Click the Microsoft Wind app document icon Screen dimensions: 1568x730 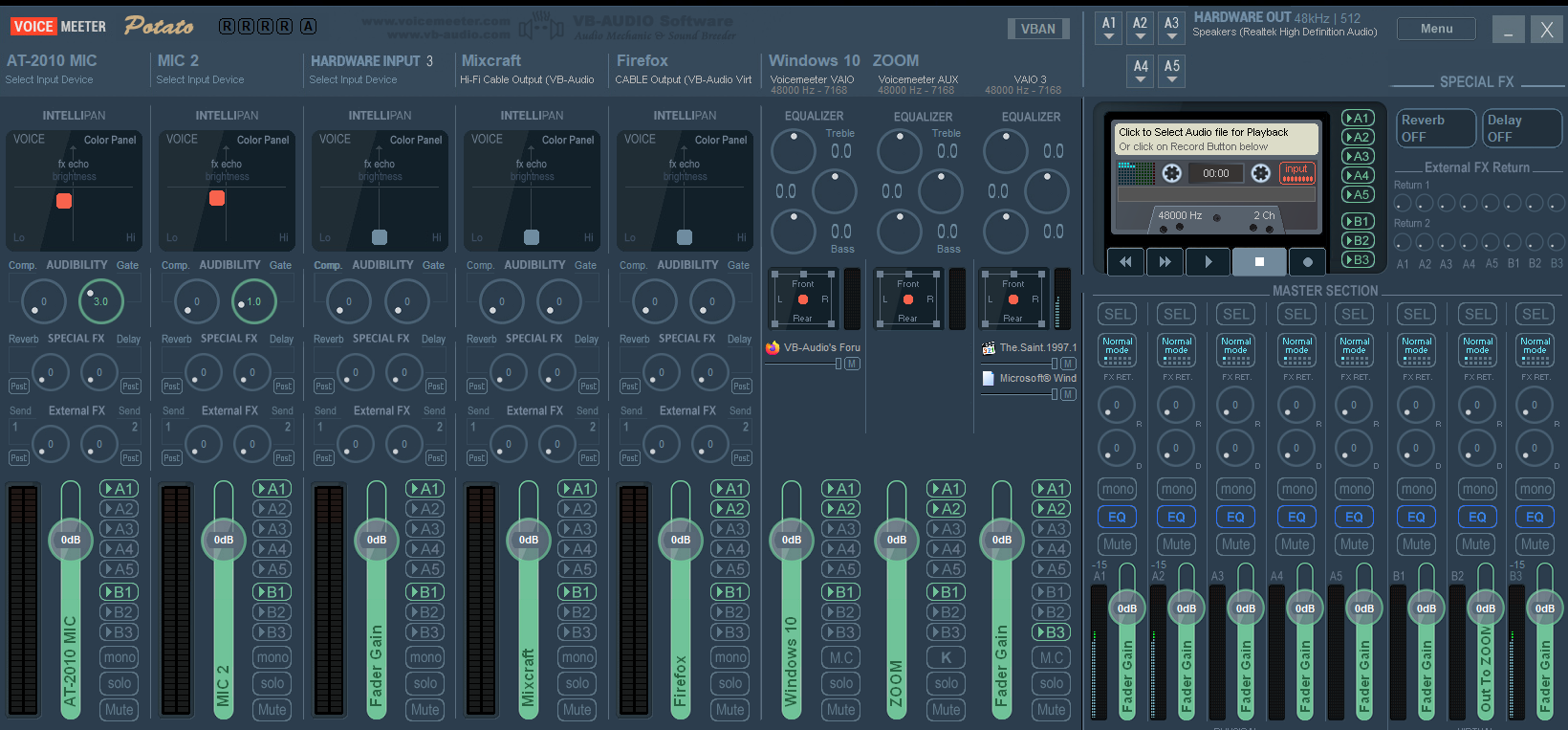point(989,378)
